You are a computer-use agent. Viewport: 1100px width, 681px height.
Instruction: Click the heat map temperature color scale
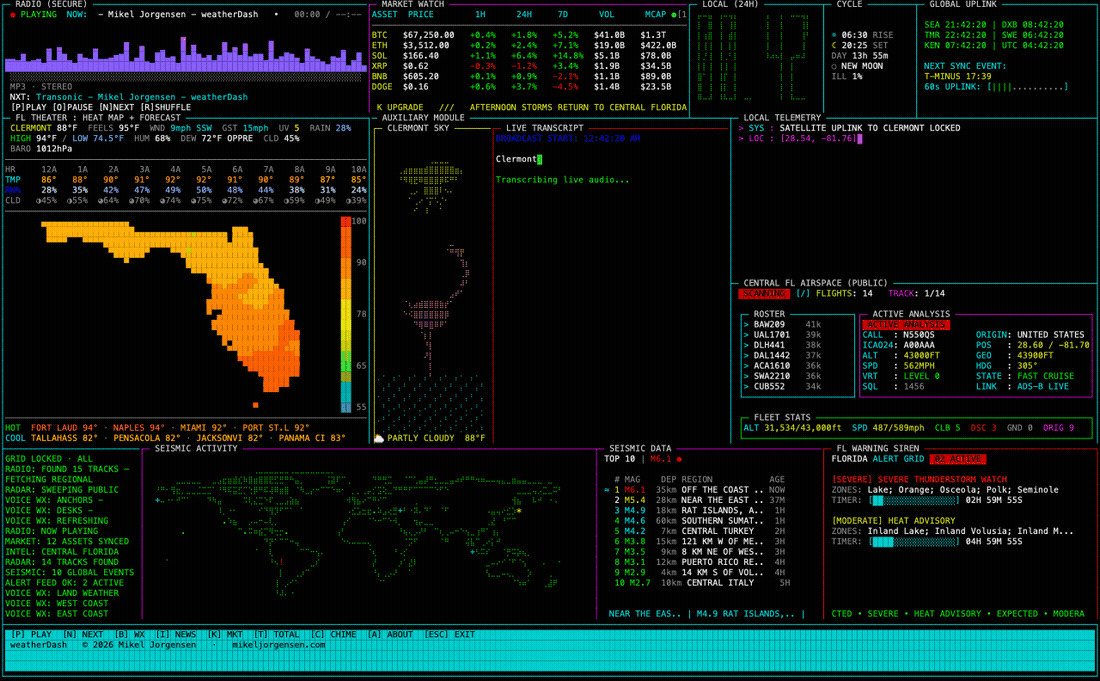click(x=346, y=313)
